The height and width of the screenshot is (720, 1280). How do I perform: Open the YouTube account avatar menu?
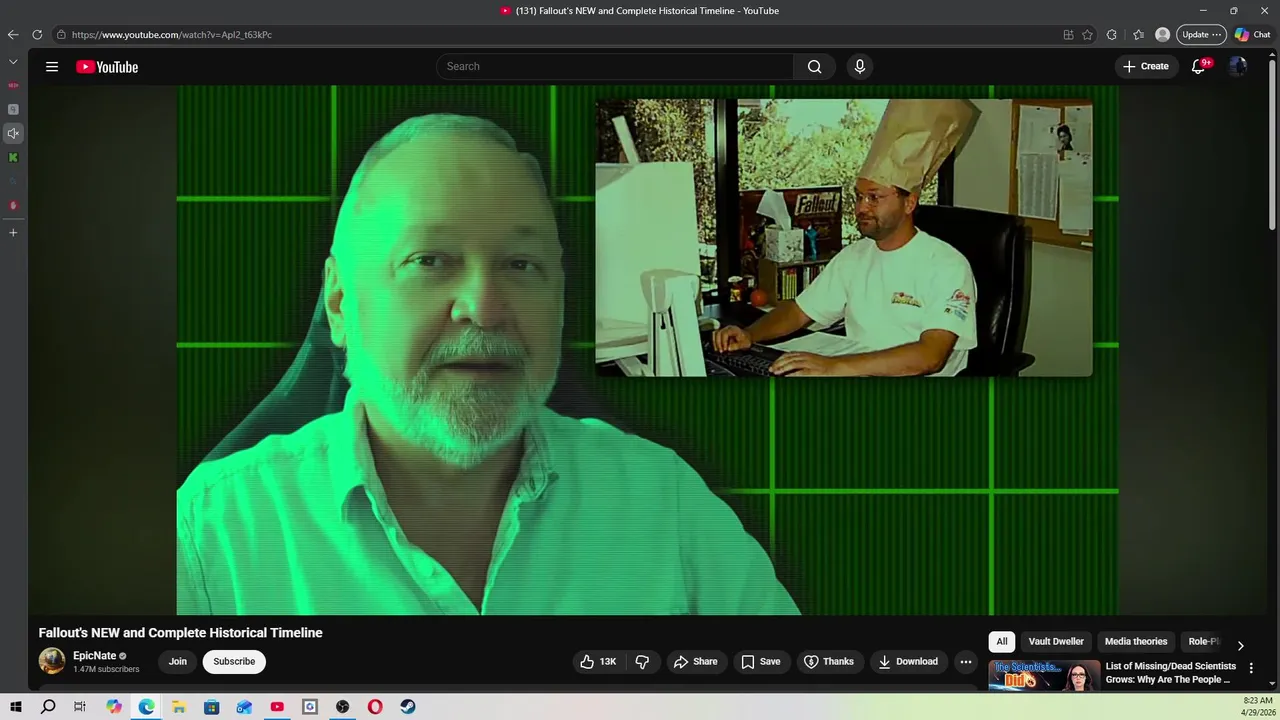1238,67
